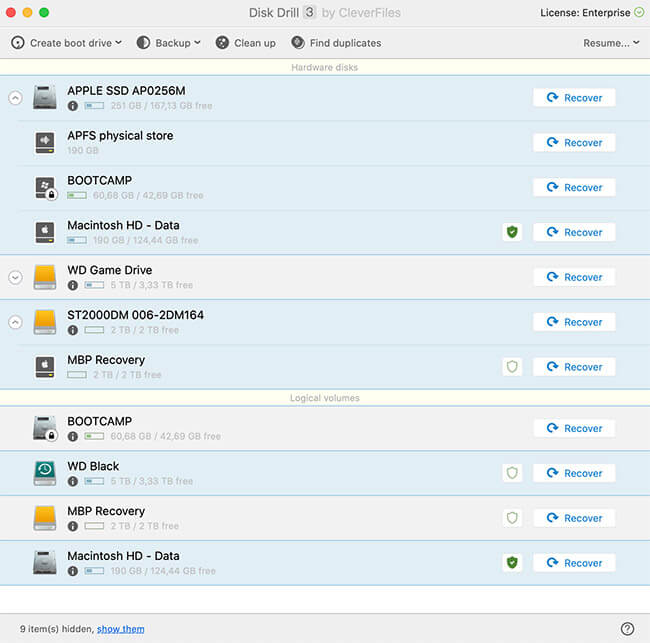Click the APPLE SSD drive icon
650x643 pixels.
click(x=45, y=97)
